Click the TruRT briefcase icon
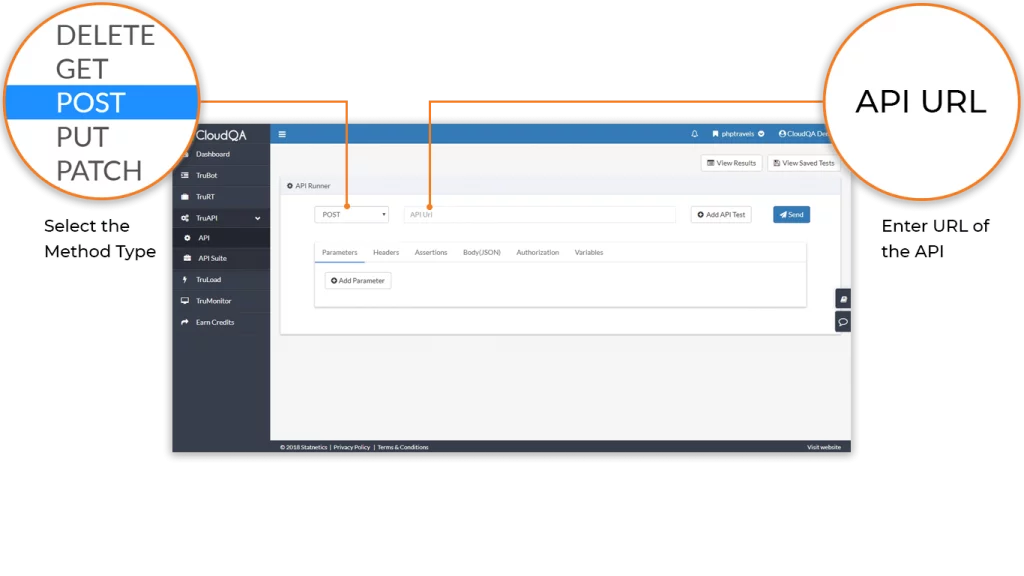This screenshot has width=1024, height=576. coord(185,197)
